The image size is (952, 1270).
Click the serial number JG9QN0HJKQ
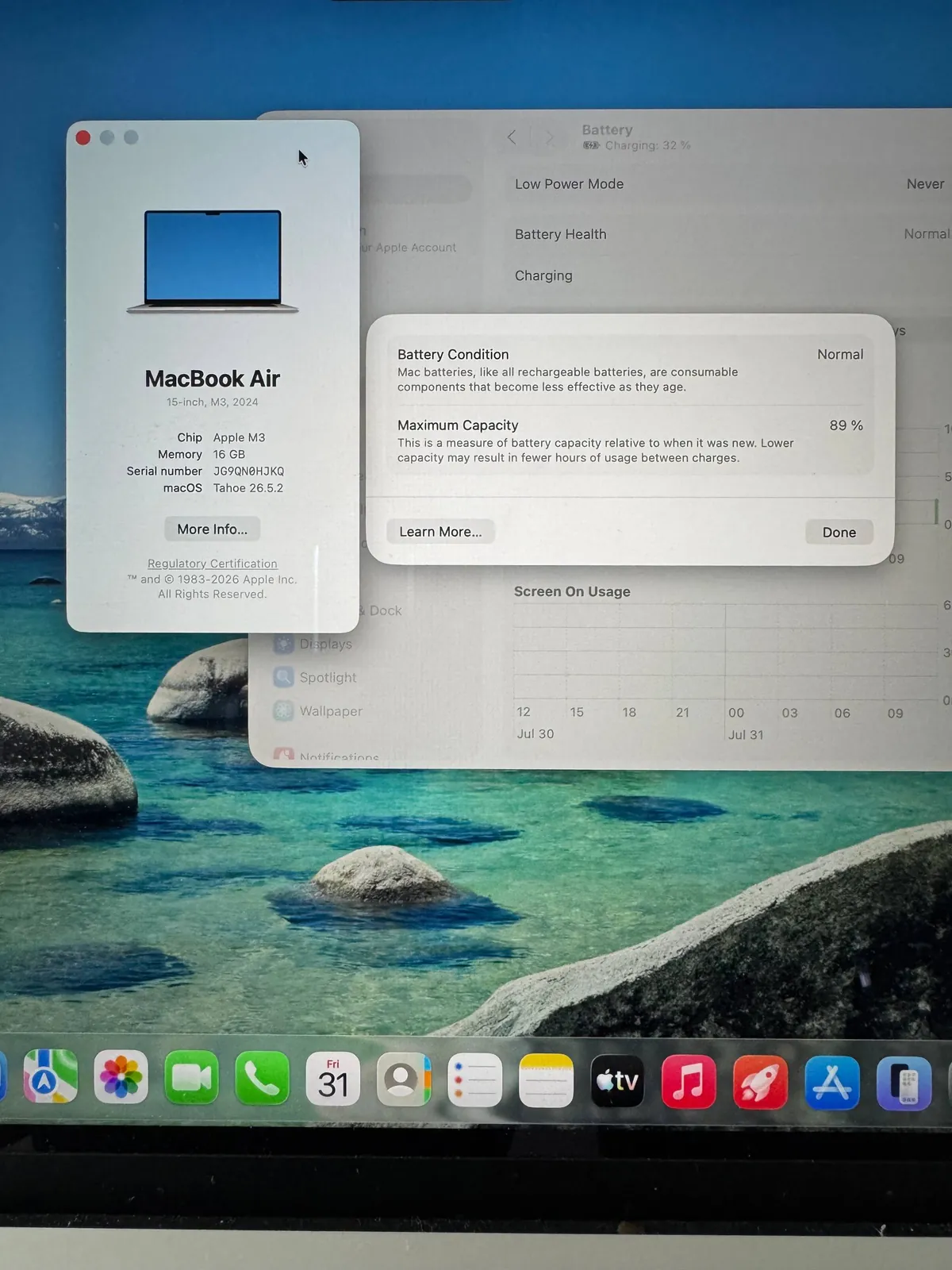tap(248, 471)
